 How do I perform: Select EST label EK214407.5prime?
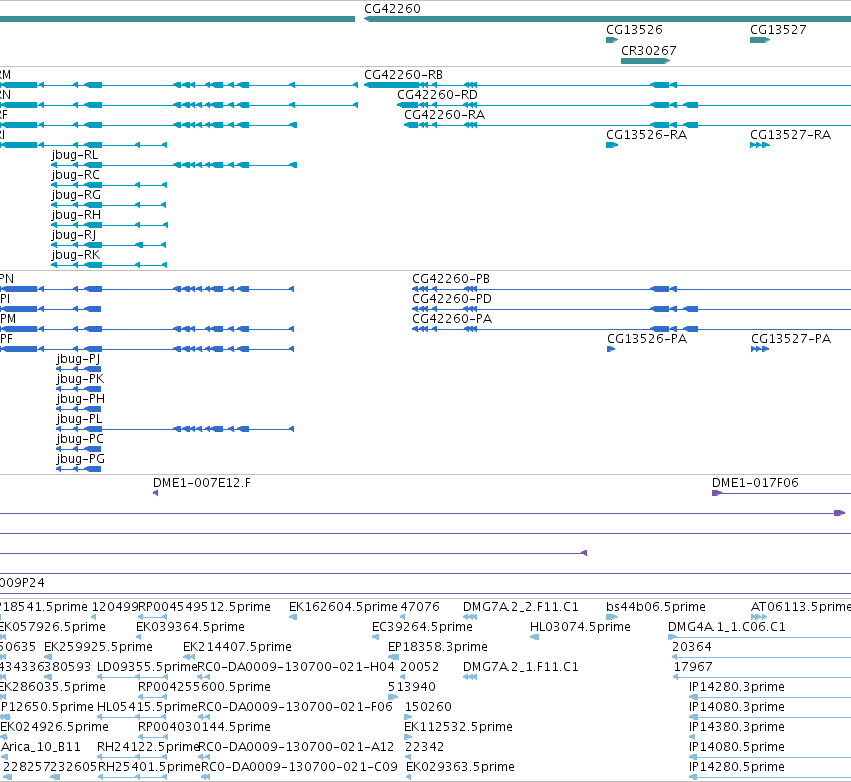(x=237, y=647)
